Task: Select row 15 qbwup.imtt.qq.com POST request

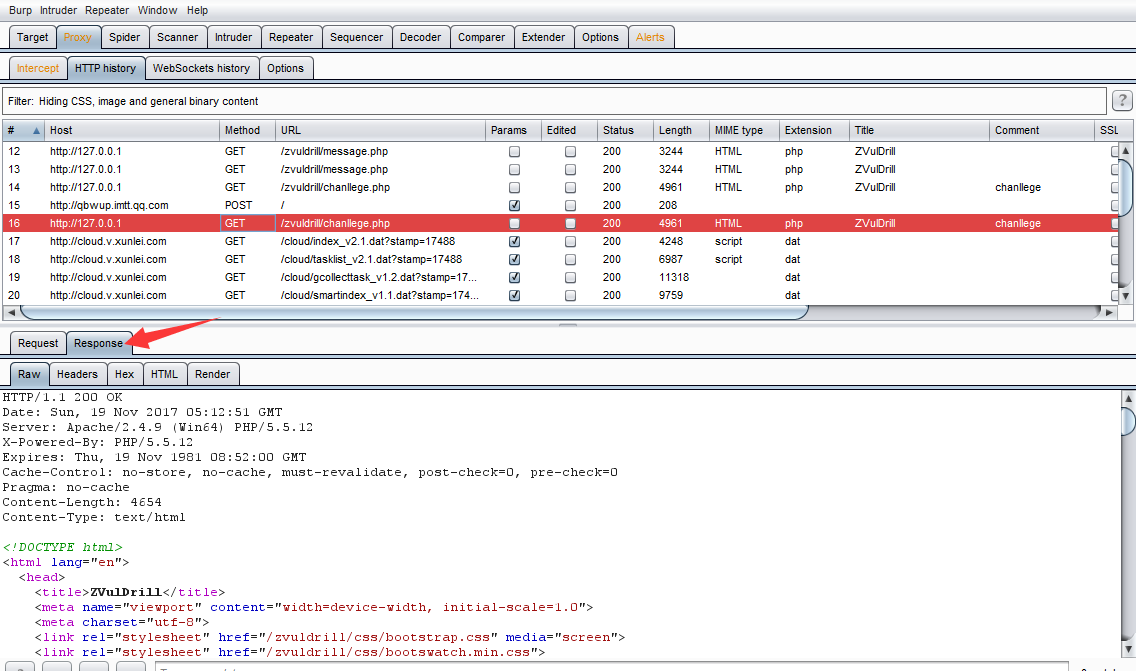Action: (559, 206)
